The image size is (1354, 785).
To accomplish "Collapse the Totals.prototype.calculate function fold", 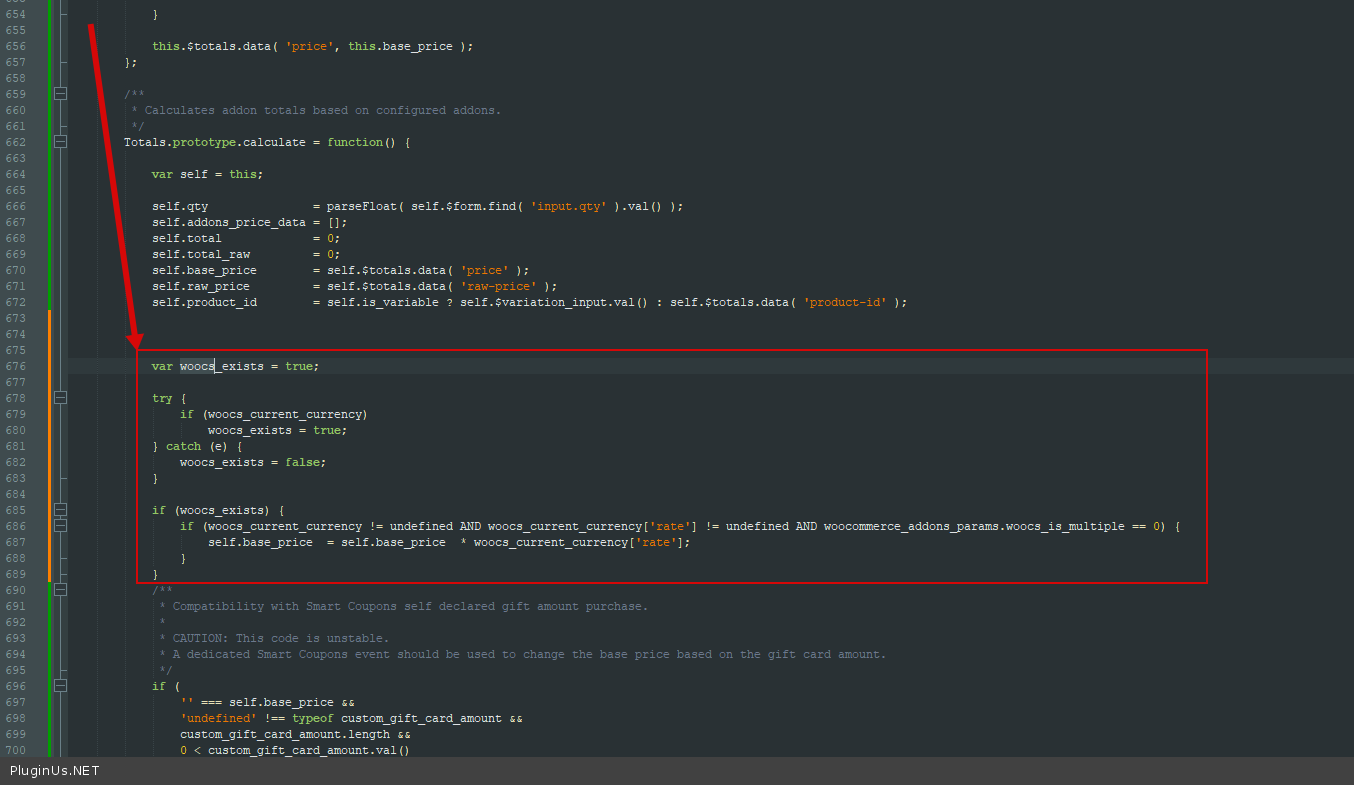I will 61,142.
